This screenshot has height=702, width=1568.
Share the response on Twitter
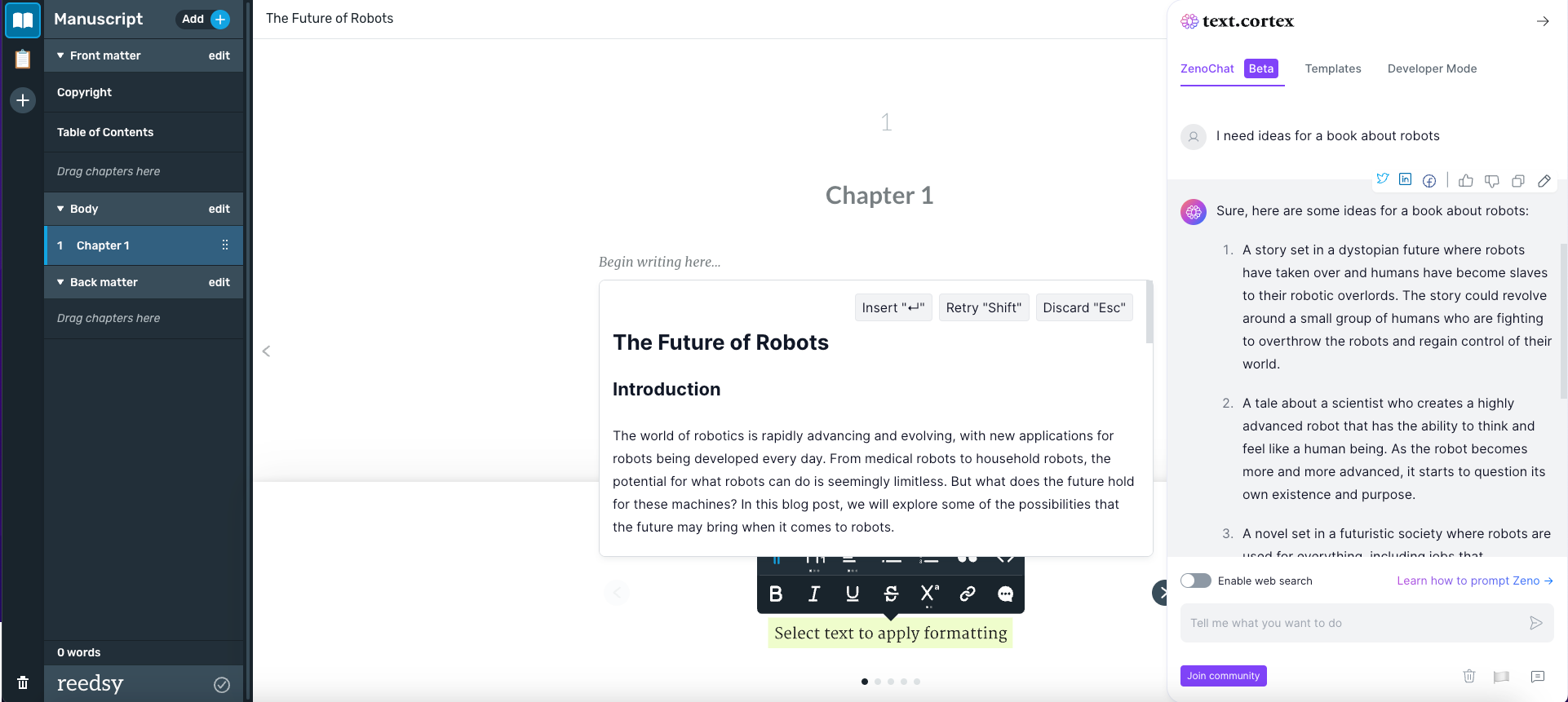1383,179
